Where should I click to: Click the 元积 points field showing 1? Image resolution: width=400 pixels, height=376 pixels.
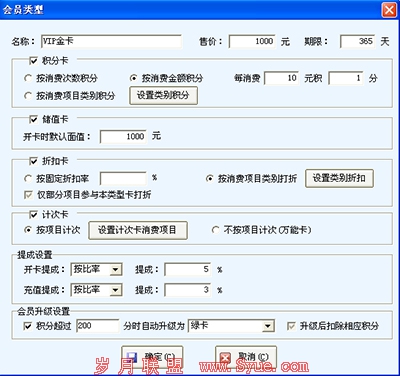click(346, 78)
